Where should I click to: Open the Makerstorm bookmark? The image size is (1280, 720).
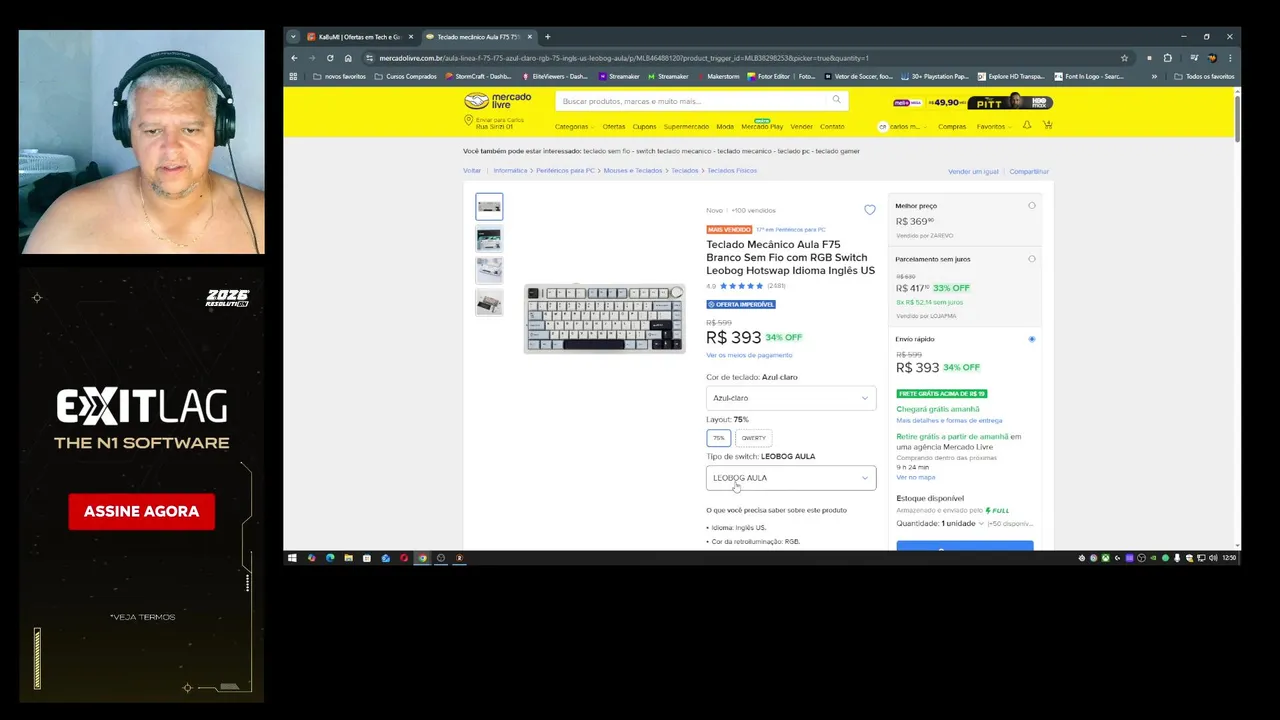(717, 76)
